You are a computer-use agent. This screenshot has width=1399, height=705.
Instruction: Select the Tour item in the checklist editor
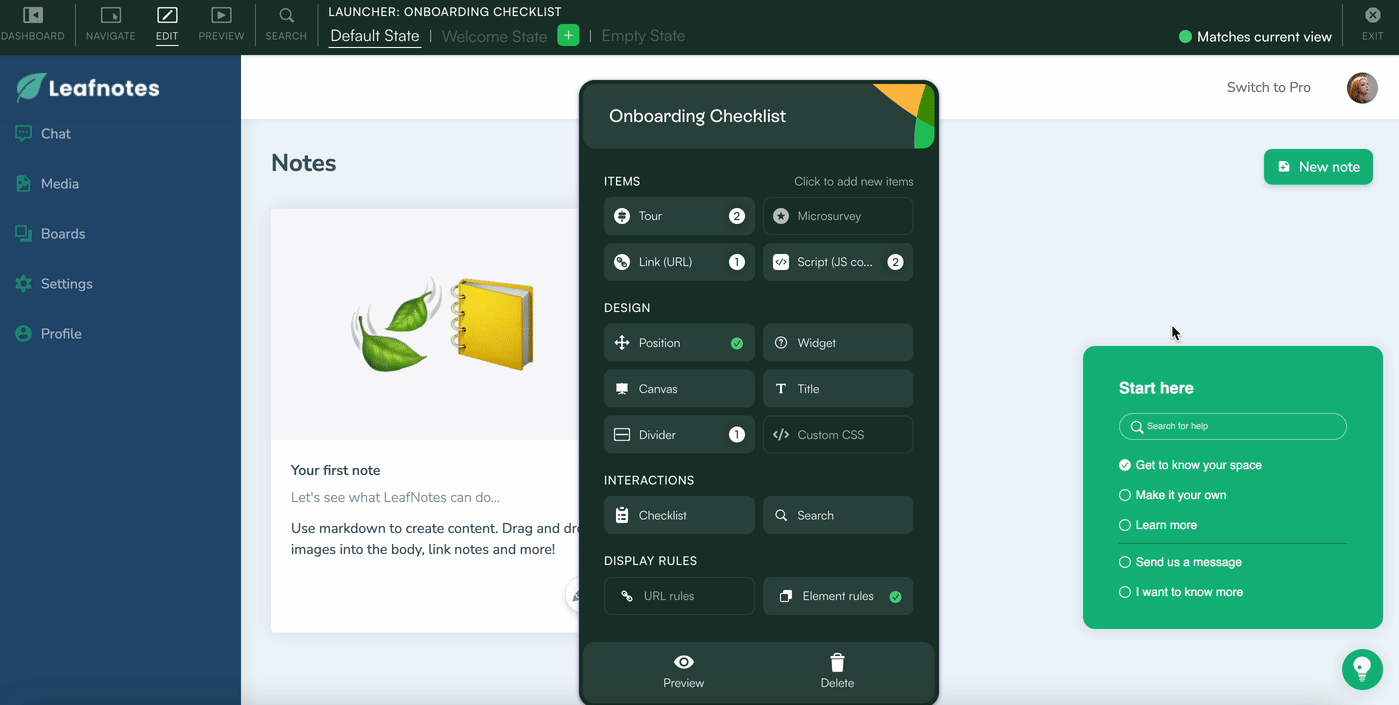coord(678,215)
